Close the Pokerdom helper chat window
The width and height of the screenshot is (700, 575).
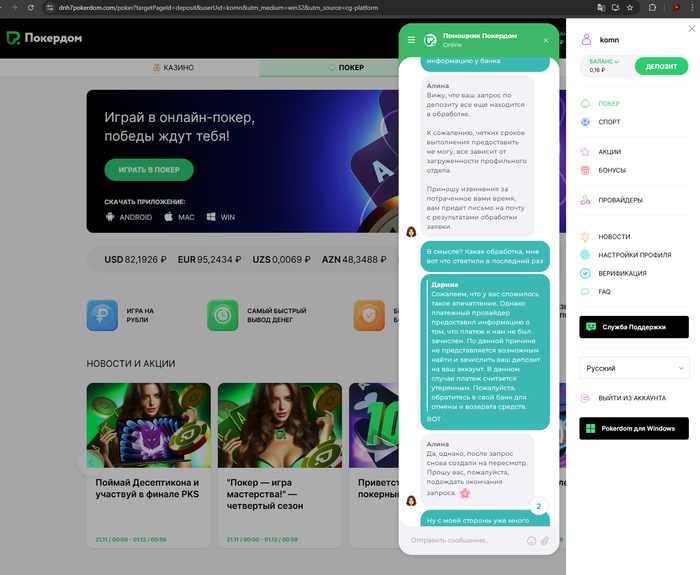pyautogui.click(x=546, y=41)
